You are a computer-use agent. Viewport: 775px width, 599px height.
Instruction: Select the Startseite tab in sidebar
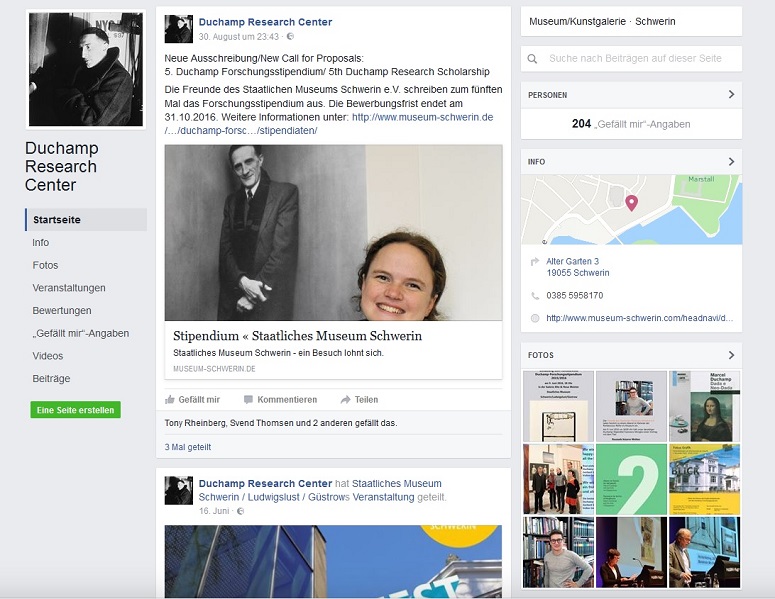86,220
